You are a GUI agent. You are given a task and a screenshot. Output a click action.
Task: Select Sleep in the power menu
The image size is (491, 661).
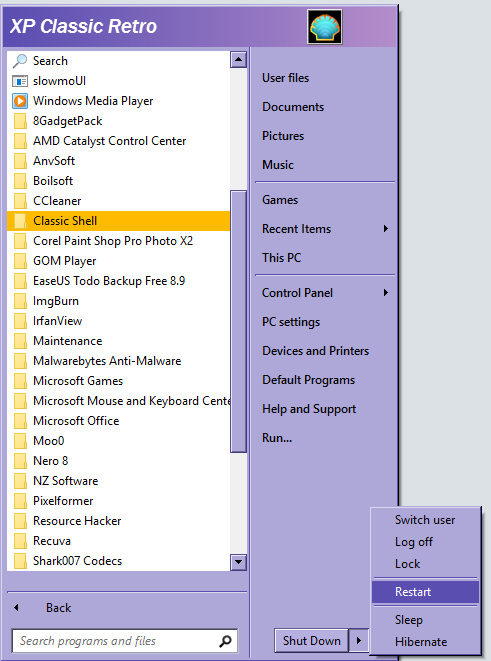(x=426, y=620)
